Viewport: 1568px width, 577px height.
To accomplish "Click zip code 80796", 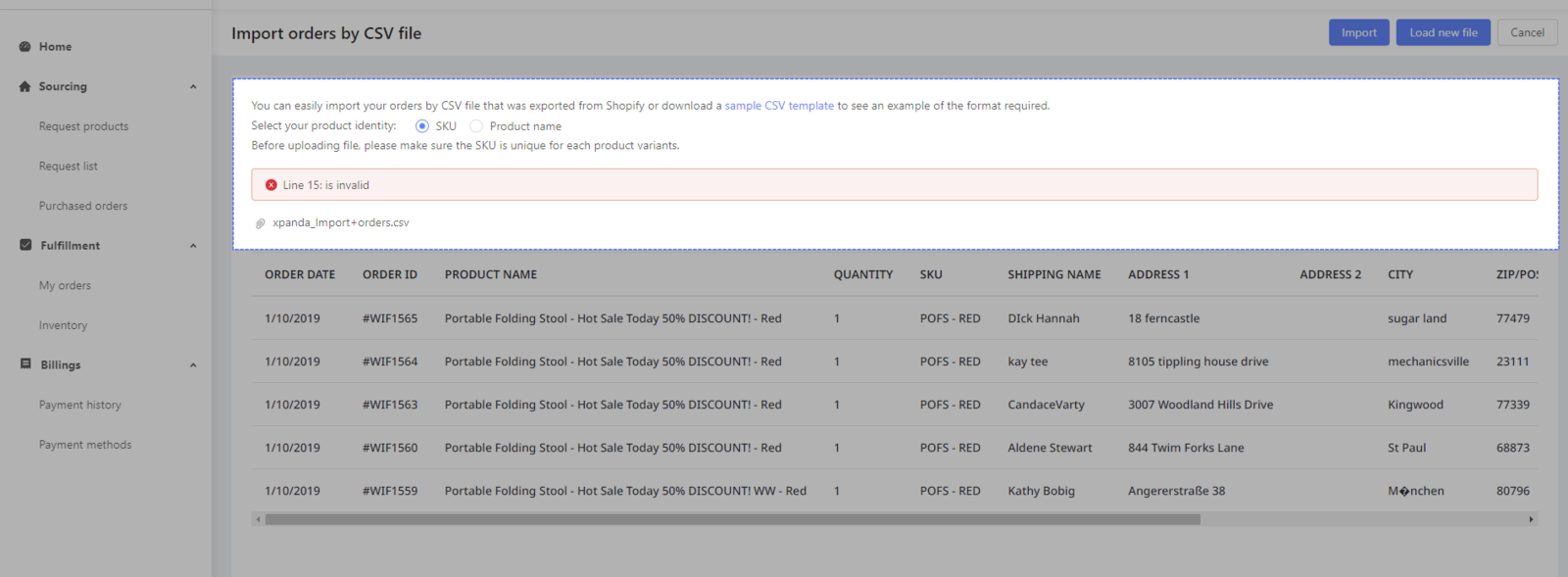I will tap(1513, 491).
